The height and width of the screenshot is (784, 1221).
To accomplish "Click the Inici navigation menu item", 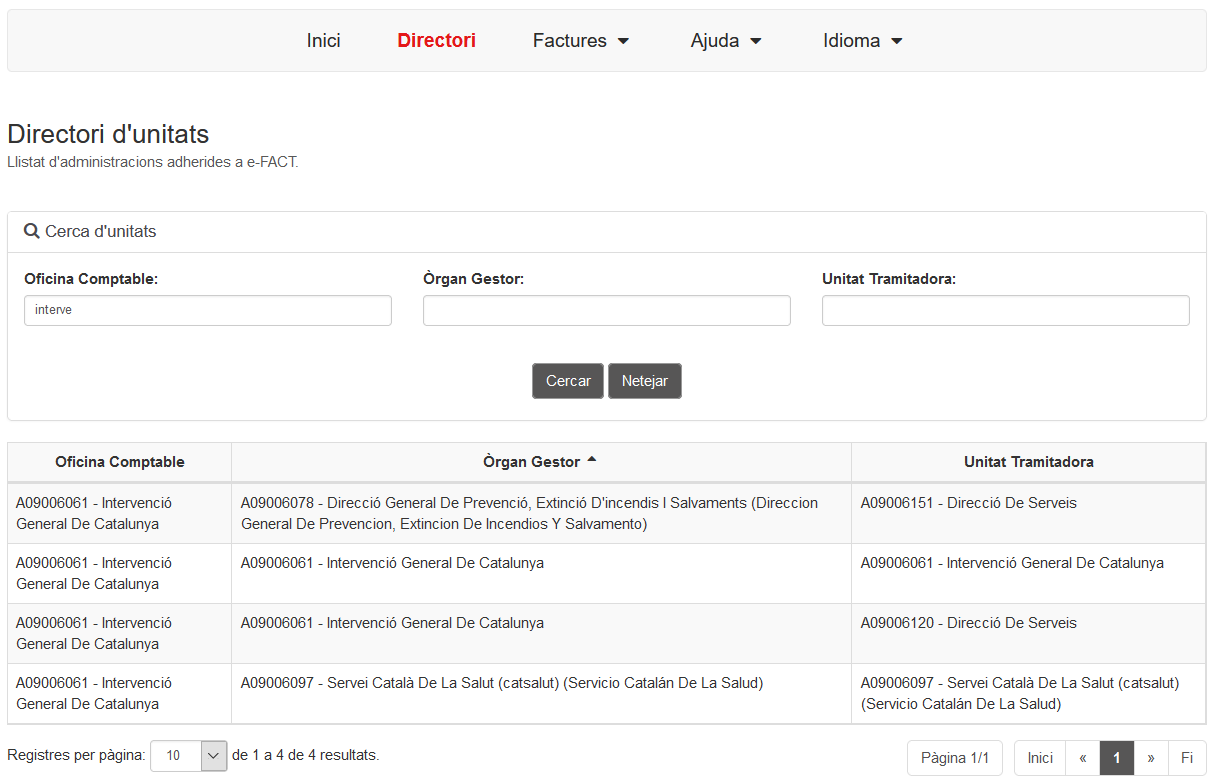I will [x=323, y=41].
